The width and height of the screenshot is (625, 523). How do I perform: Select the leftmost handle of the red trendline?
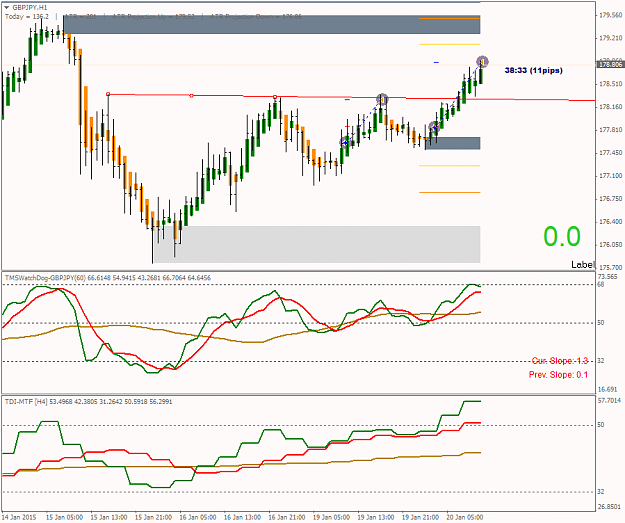(108, 94)
